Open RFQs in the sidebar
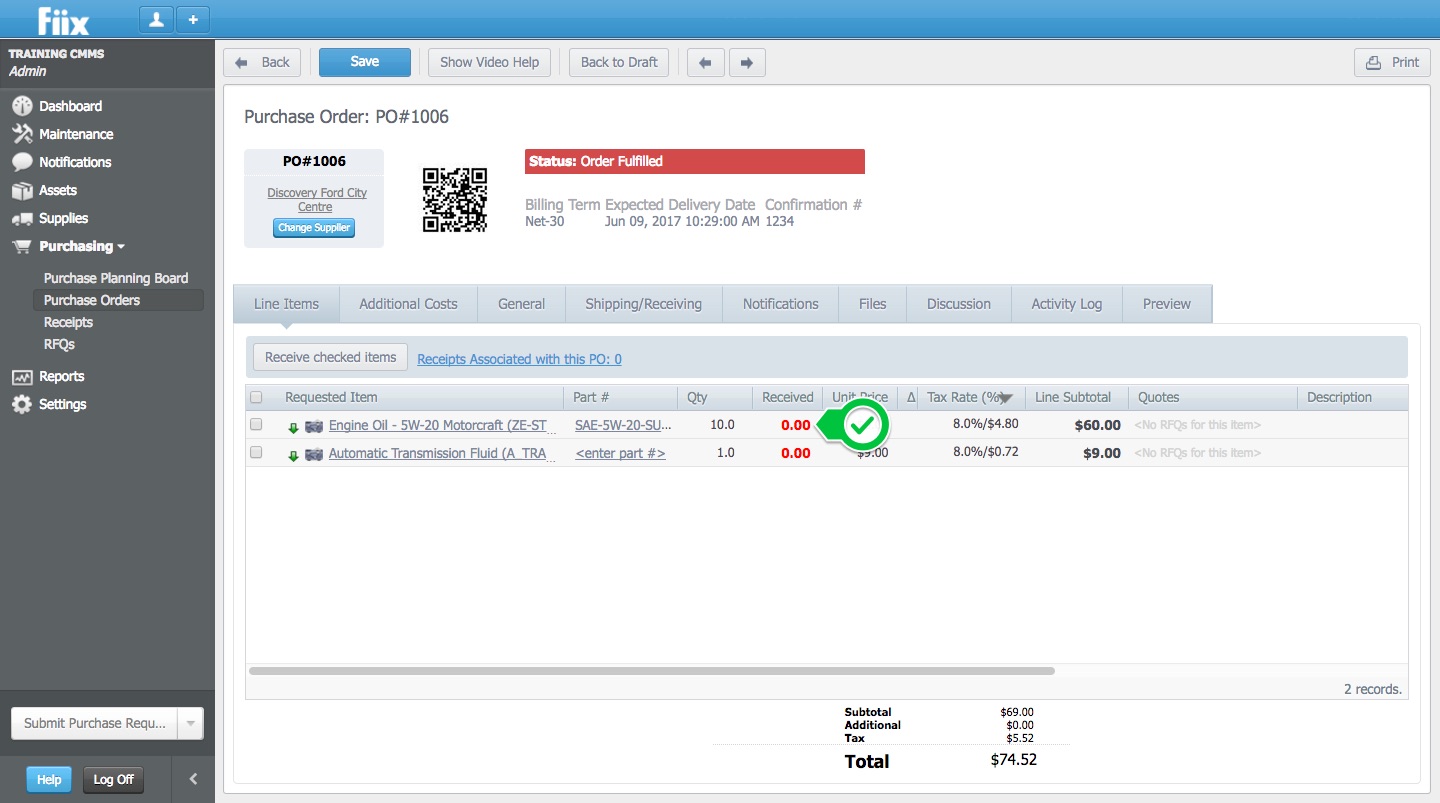 (x=59, y=344)
